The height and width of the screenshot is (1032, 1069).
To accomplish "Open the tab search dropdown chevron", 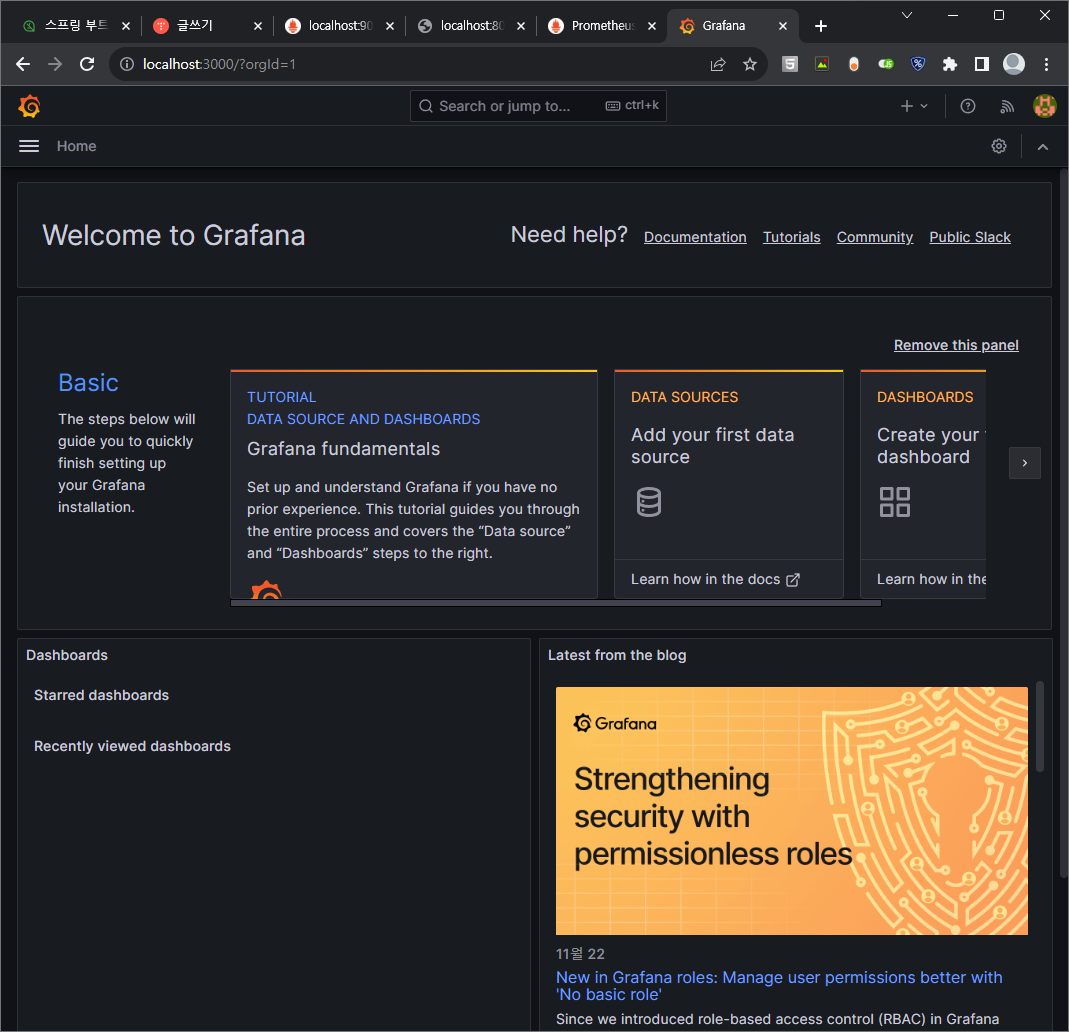I will coord(906,15).
